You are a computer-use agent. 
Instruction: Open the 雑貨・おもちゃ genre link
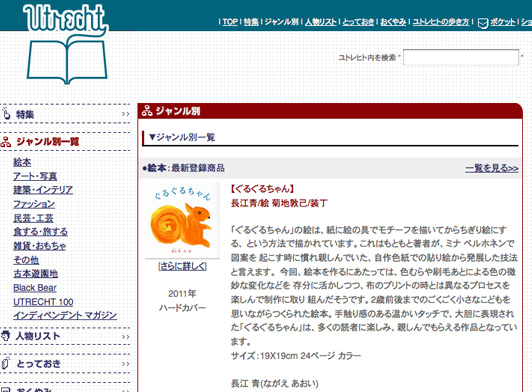tap(40, 246)
